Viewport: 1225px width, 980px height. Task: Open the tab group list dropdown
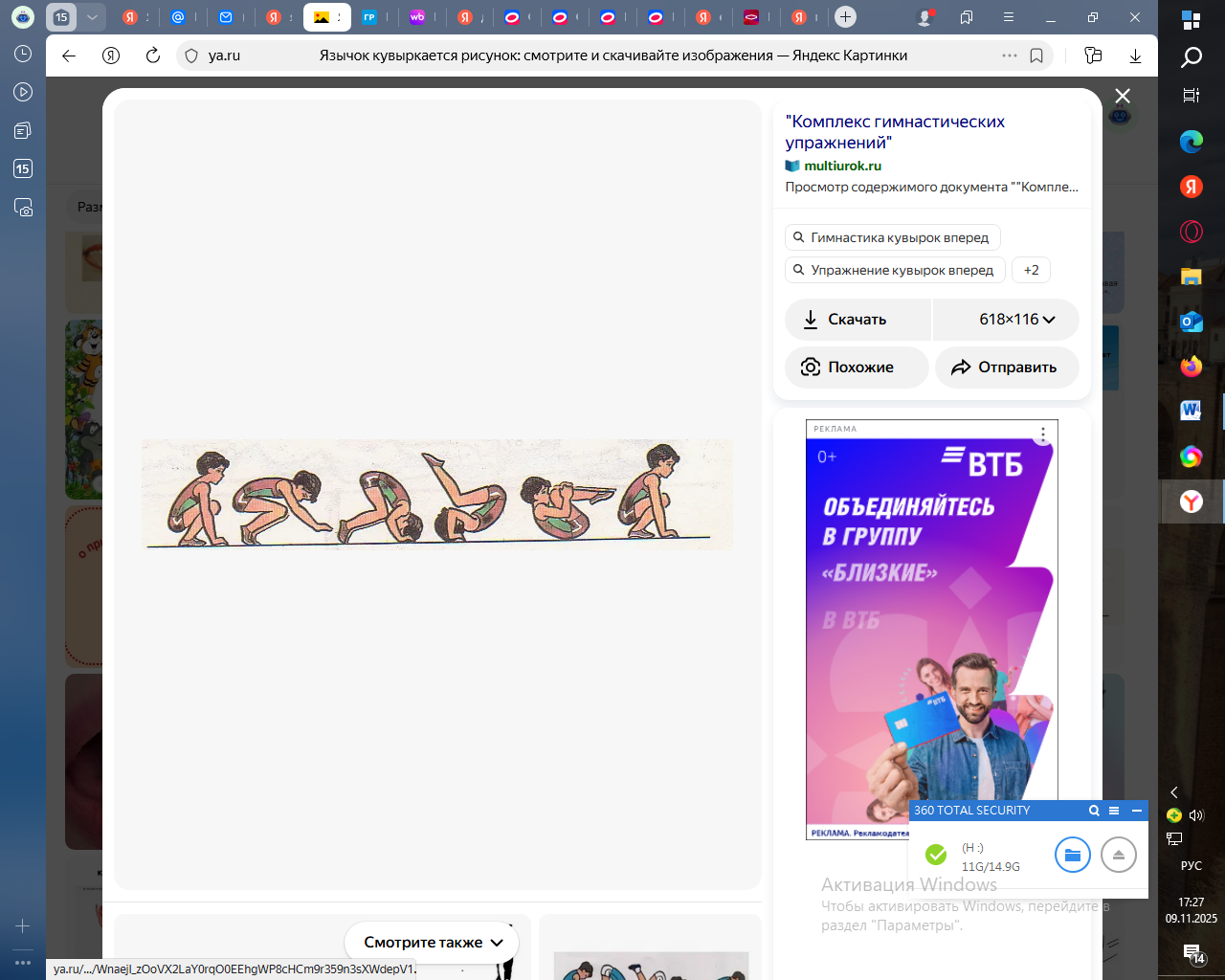click(x=92, y=17)
